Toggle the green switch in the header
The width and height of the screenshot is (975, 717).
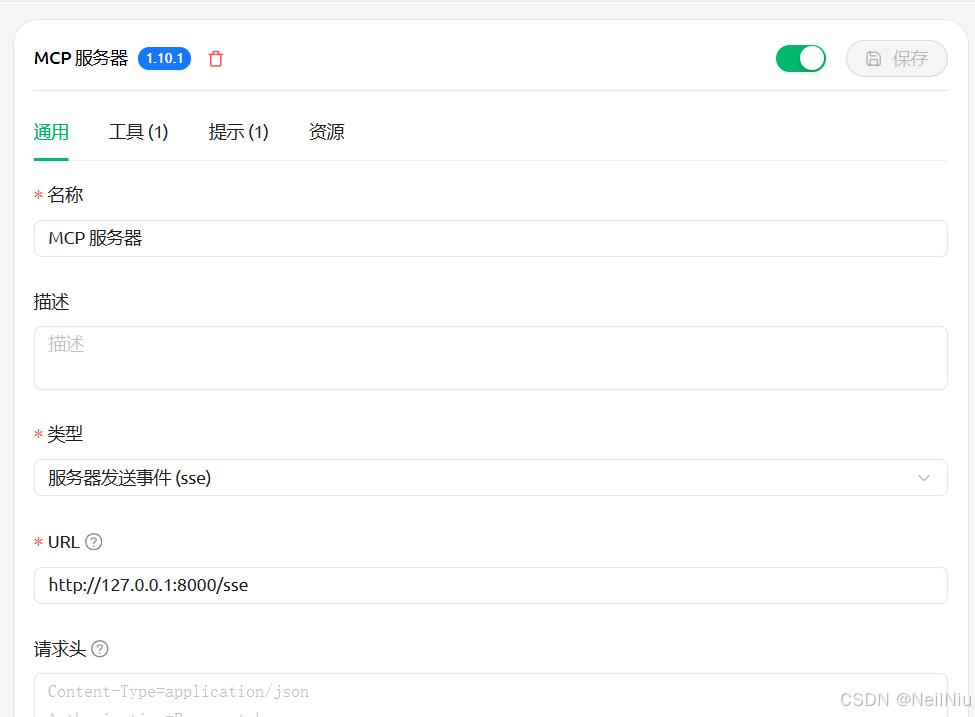800,58
